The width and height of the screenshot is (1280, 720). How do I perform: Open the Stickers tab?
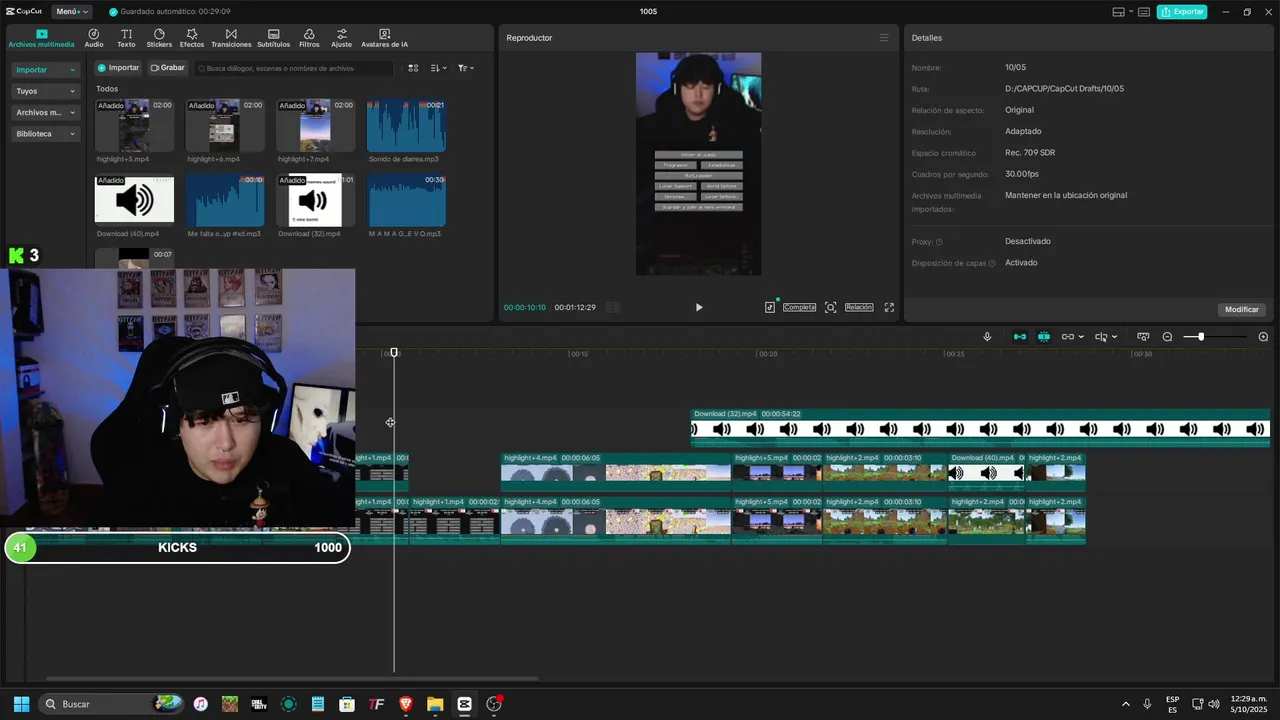[x=159, y=38]
